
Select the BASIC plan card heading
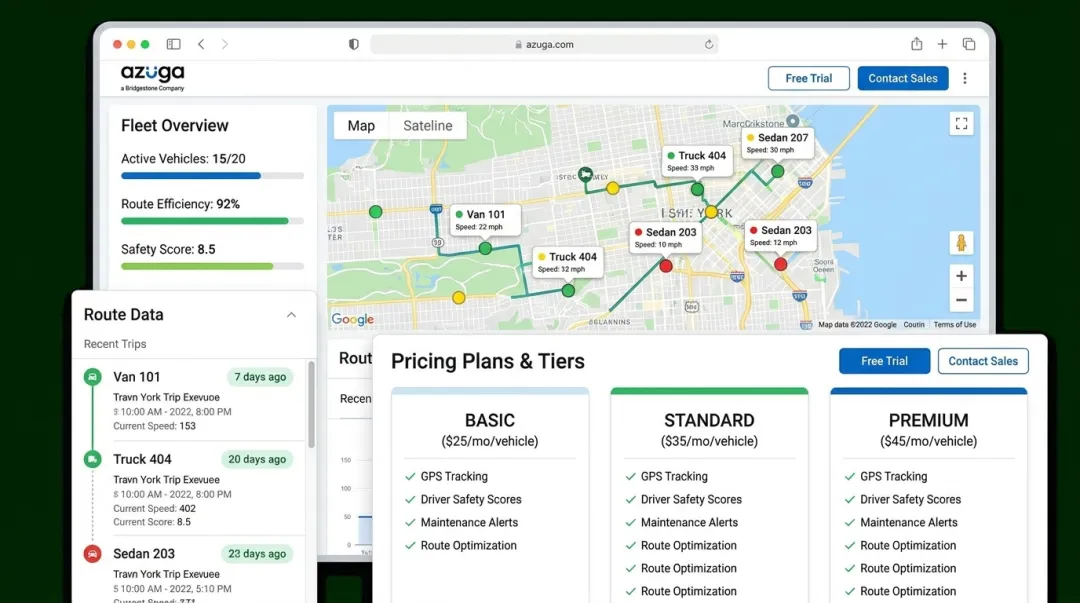pos(490,420)
